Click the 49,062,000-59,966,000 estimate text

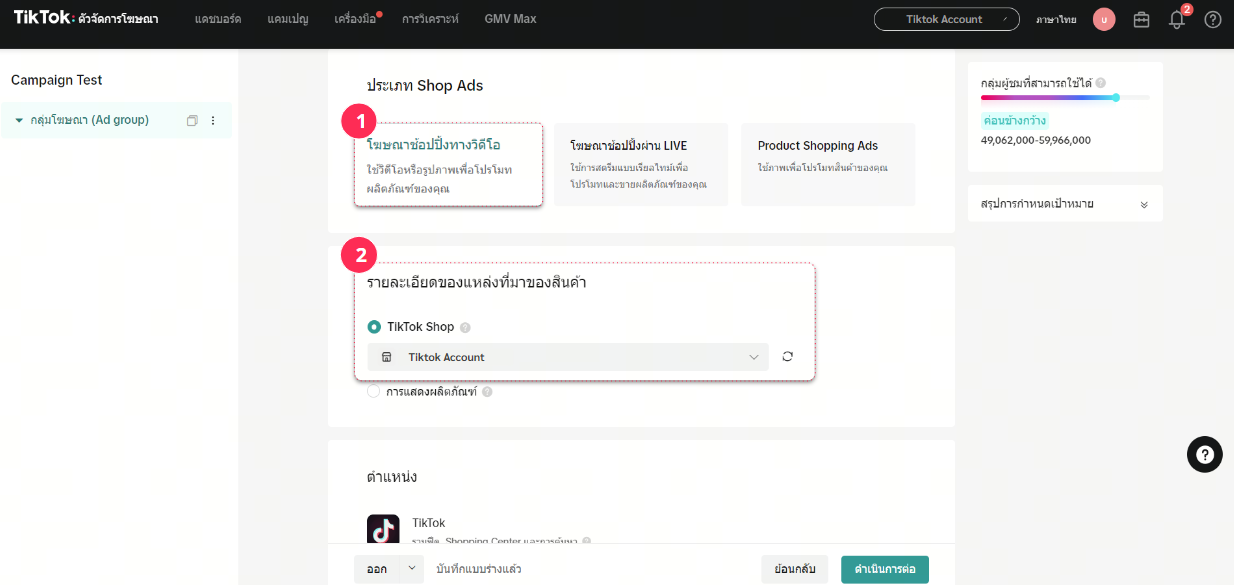click(x=1036, y=140)
